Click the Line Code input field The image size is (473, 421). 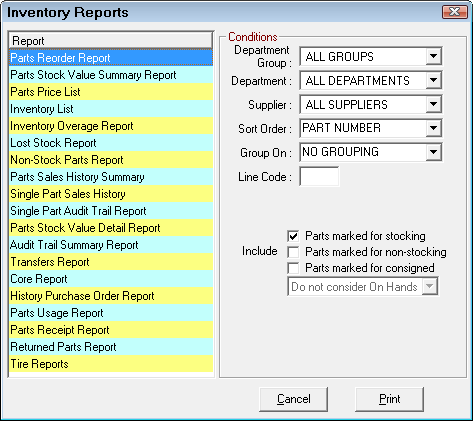click(x=319, y=176)
